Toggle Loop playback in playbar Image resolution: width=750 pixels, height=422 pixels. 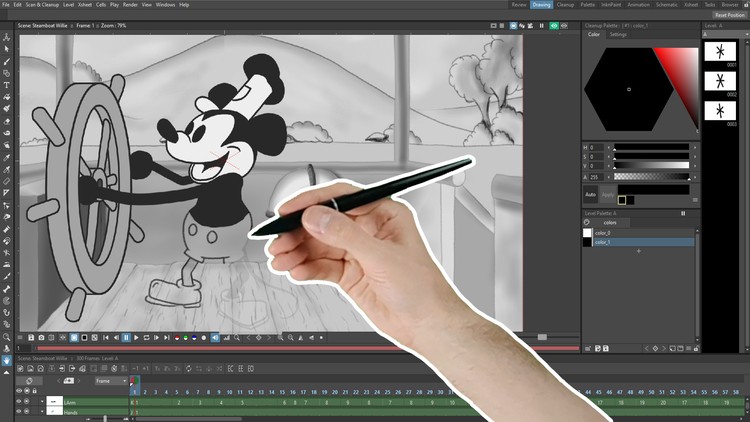(x=146, y=337)
